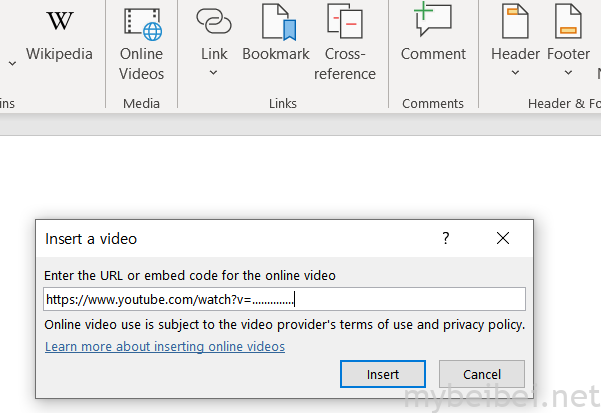Click the Online Videos icon
The height and width of the screenshot is (413, 601).
coord(143,25)
